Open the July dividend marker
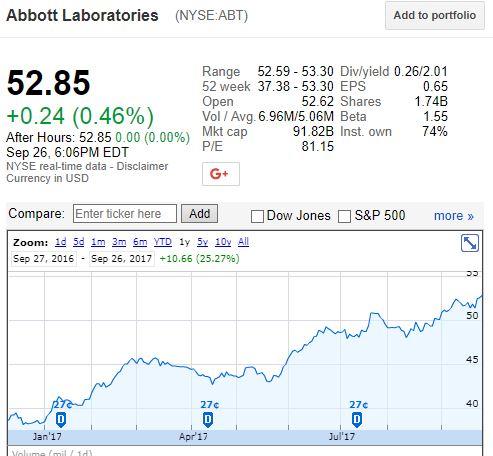Image resolution: width=493 pixels, height=456 pixels. point(357,419)
